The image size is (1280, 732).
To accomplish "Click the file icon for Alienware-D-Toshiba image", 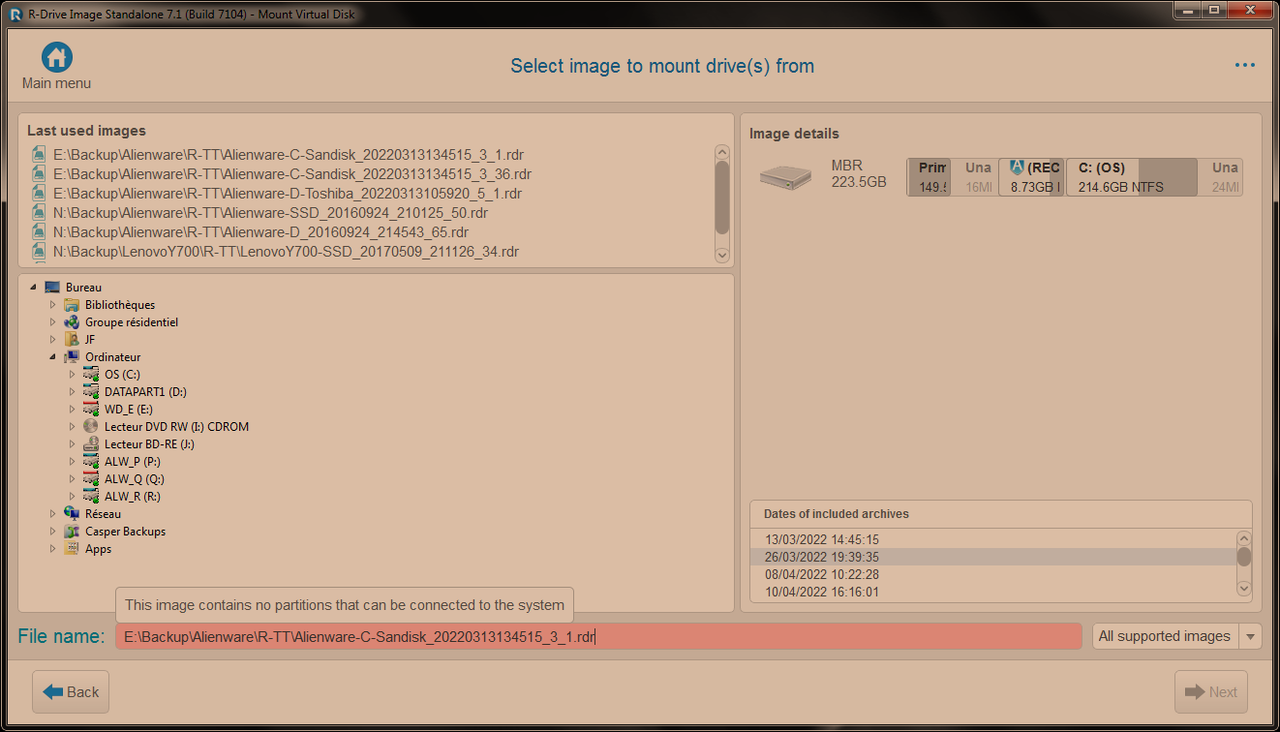I will coord(39,193).
